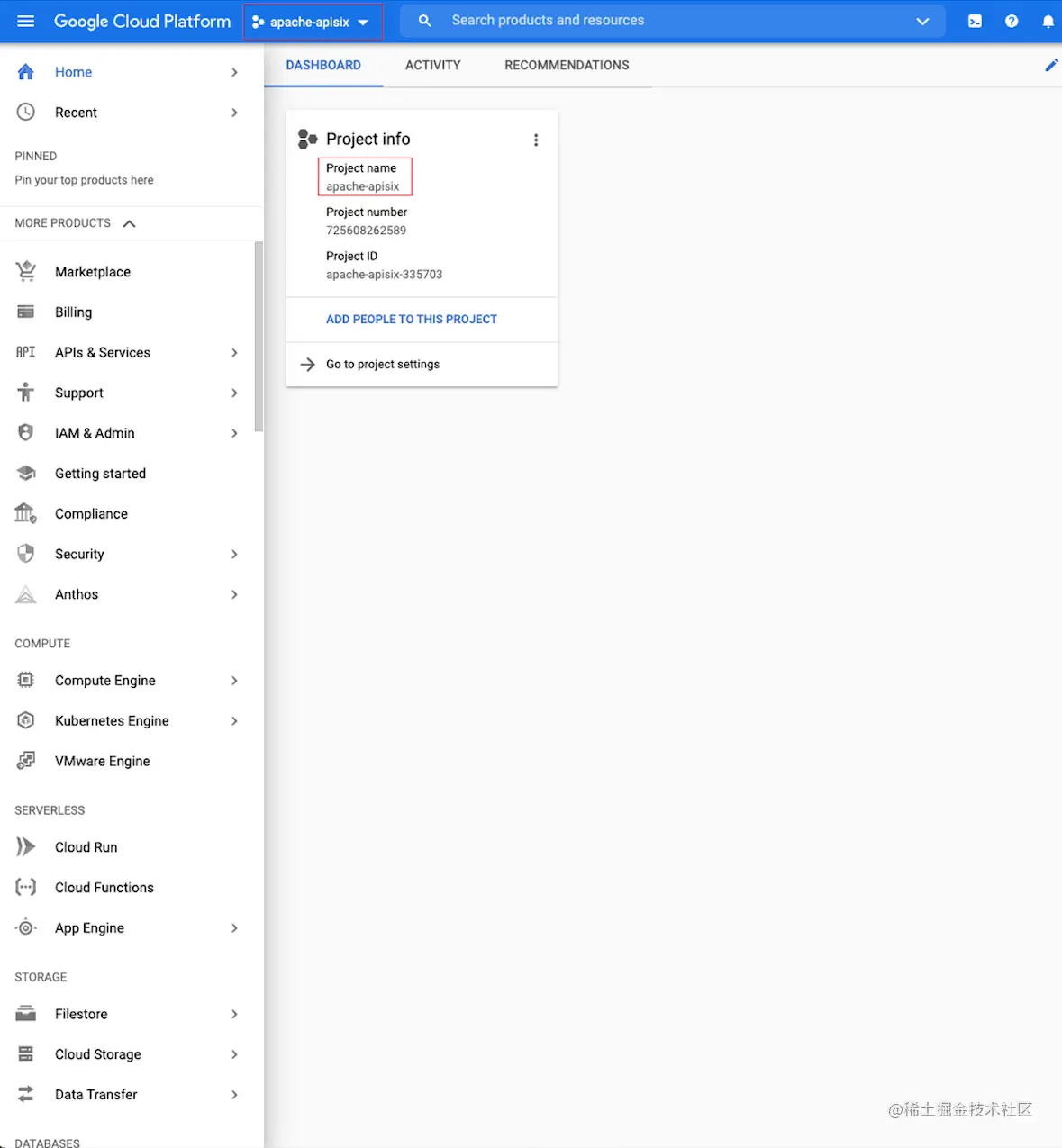Expand the Recent submenu chevron

234,113
